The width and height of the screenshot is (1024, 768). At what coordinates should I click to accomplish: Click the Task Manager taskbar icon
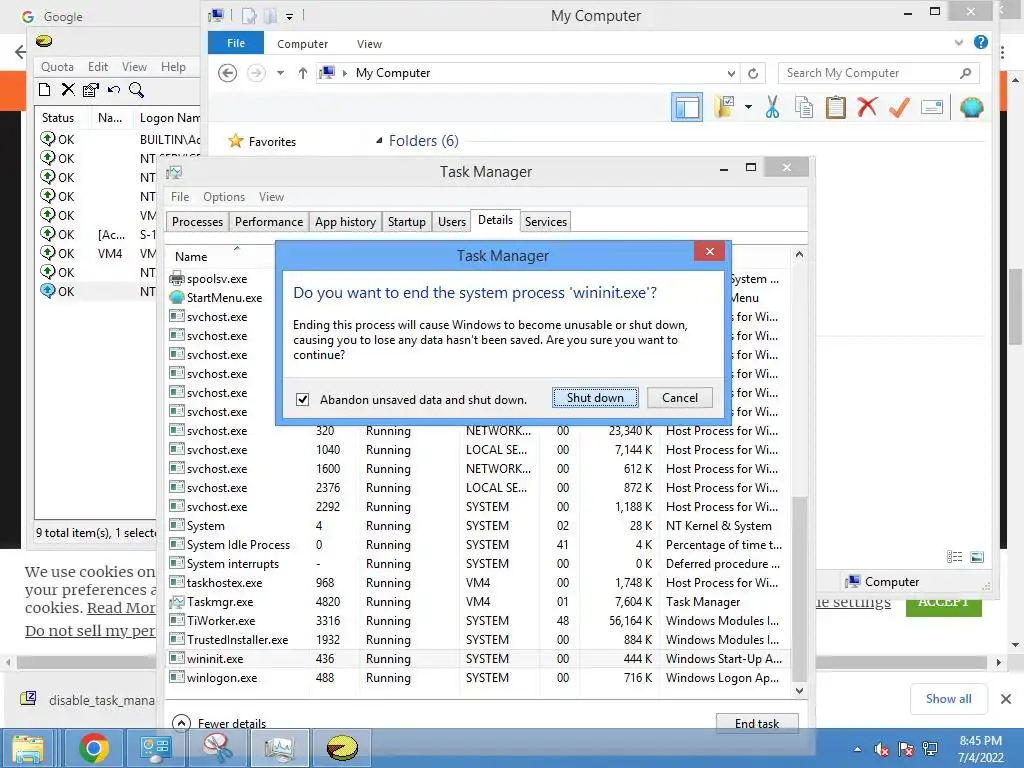tap(279, 748)
